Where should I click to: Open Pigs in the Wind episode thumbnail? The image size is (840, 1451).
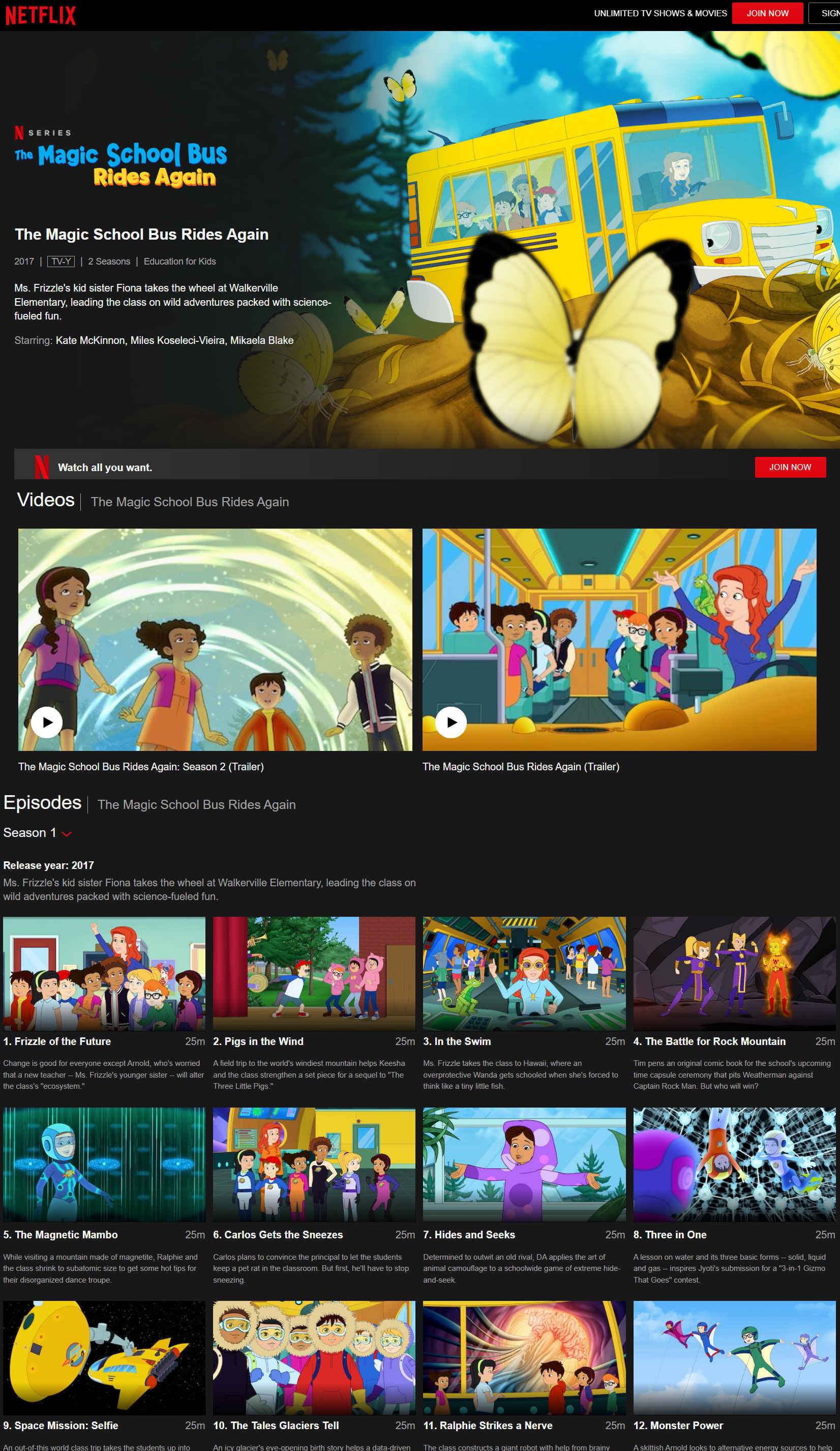(x=314, y=973)
